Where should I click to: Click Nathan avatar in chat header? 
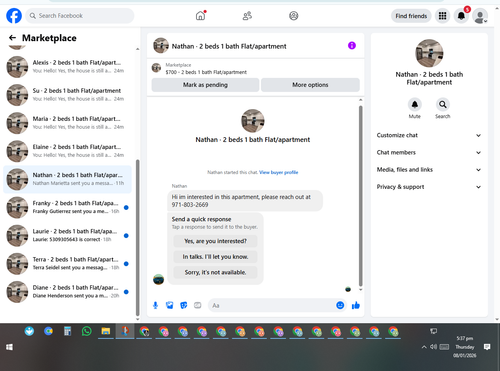tap(161, 45)
